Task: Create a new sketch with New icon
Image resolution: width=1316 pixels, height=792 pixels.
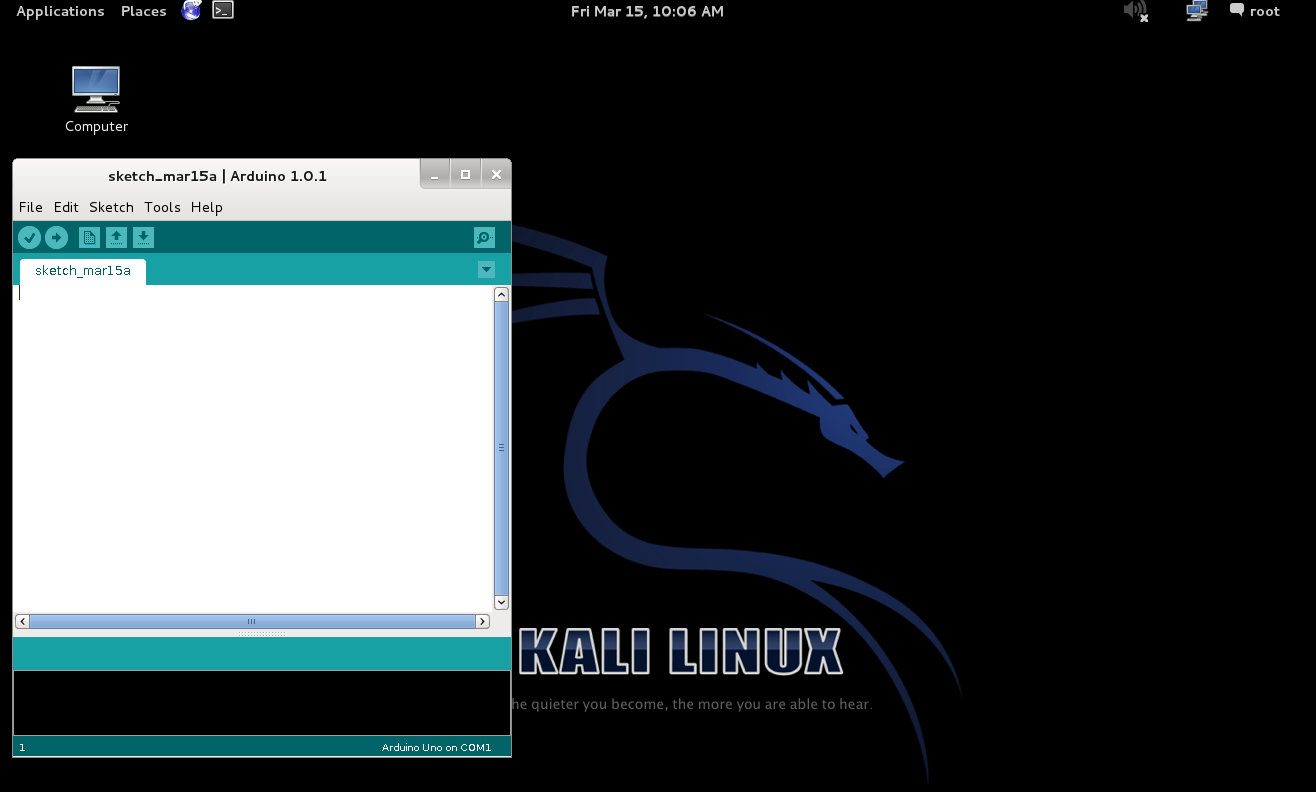Action: (x=89, y=238)
